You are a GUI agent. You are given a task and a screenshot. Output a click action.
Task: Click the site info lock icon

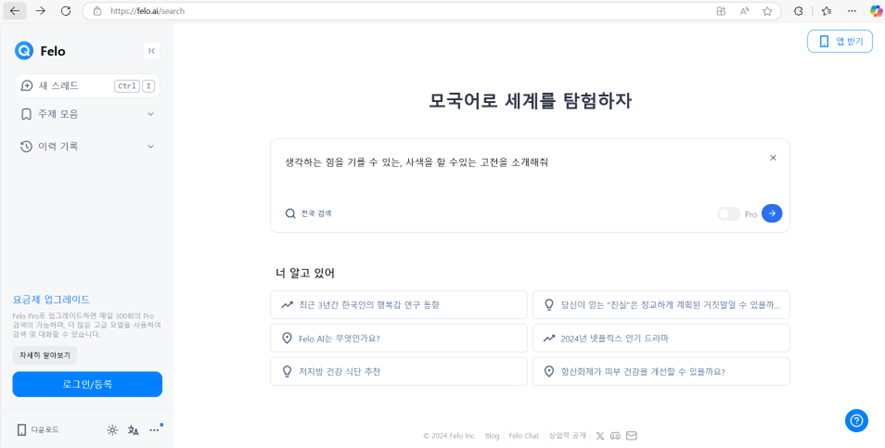[98, 11]
